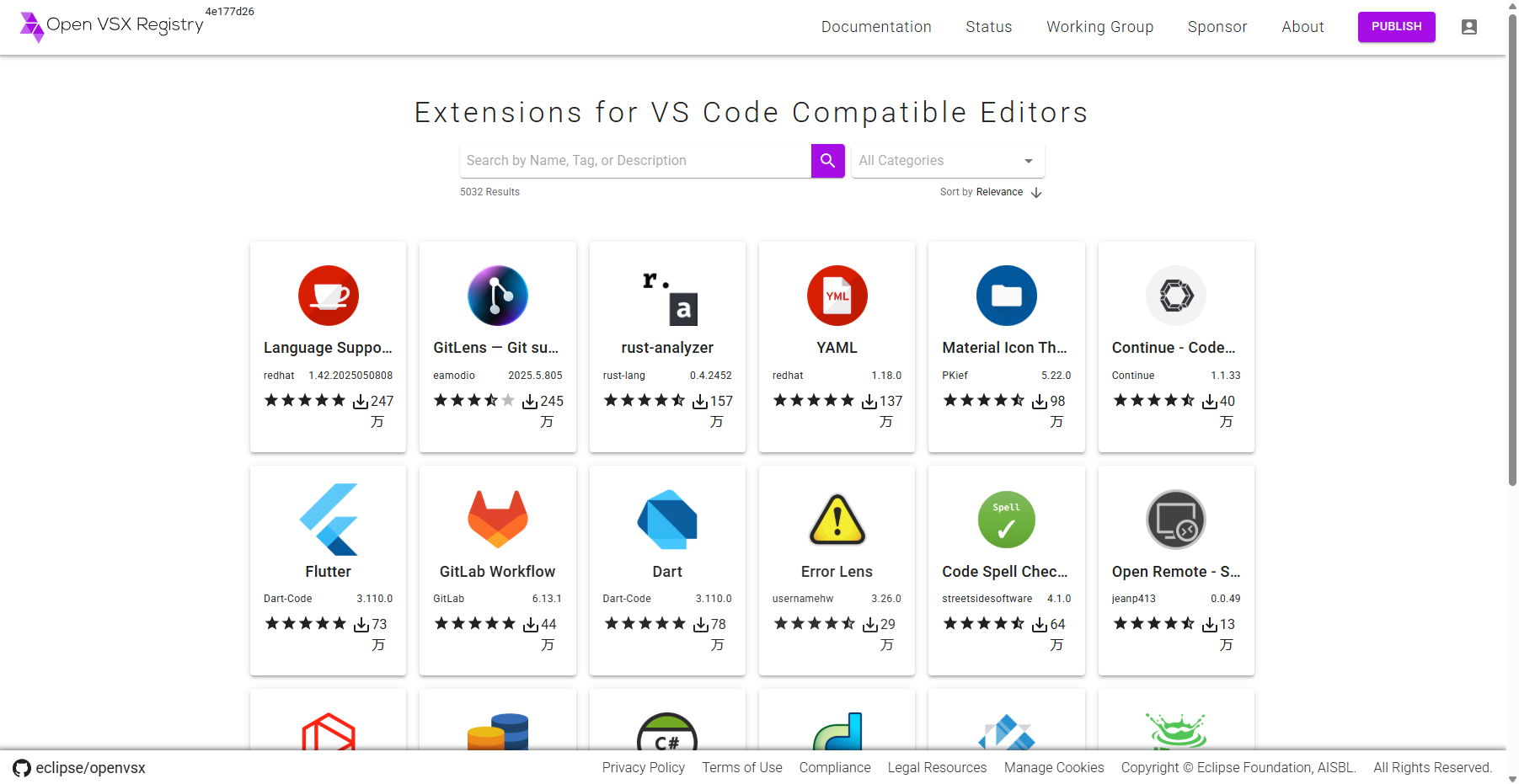Open the Language Support extension title
The image size is (1519, 784).
328,348
